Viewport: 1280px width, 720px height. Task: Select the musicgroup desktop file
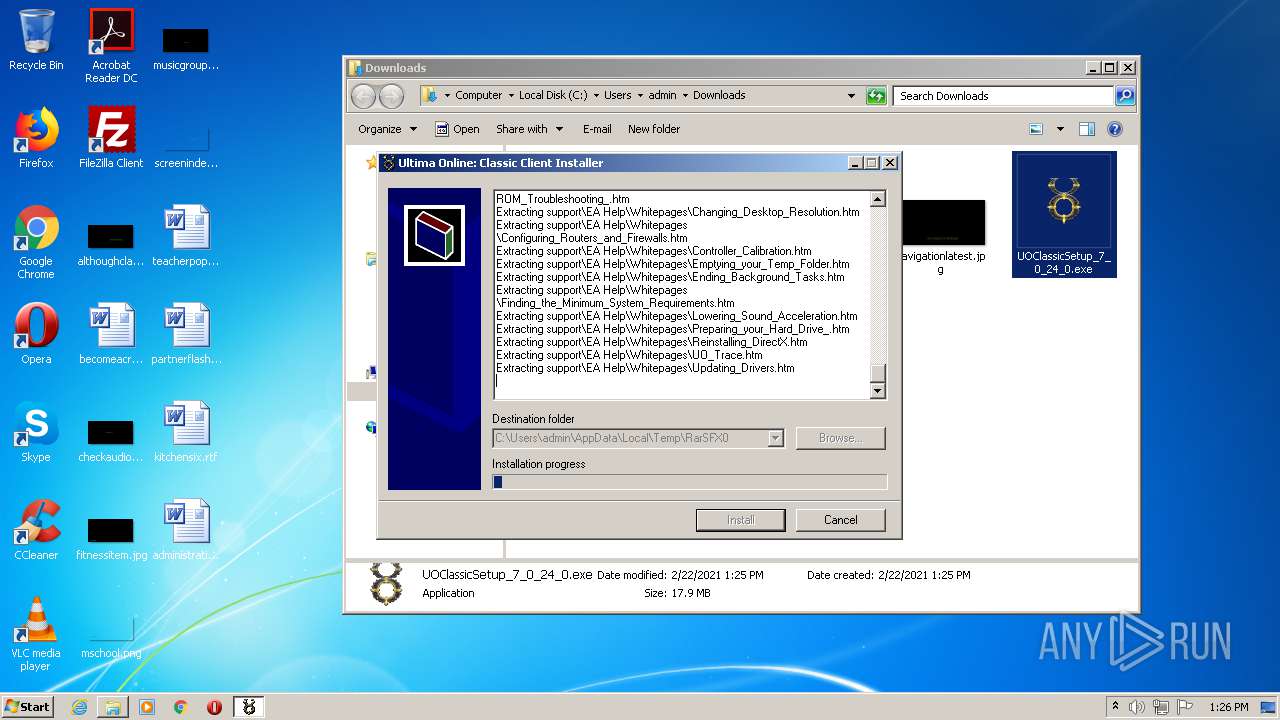[x=186, y=48]
